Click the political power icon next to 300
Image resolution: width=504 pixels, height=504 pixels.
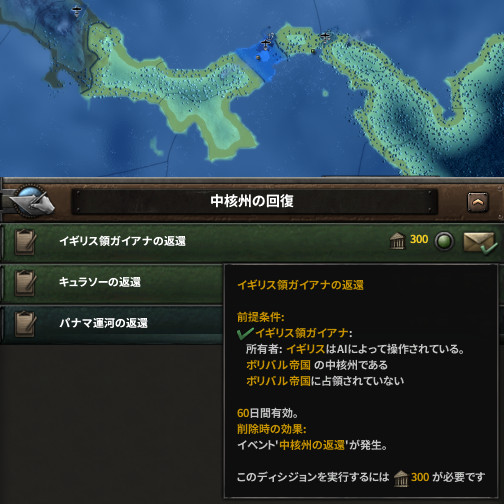click(397, 241)
